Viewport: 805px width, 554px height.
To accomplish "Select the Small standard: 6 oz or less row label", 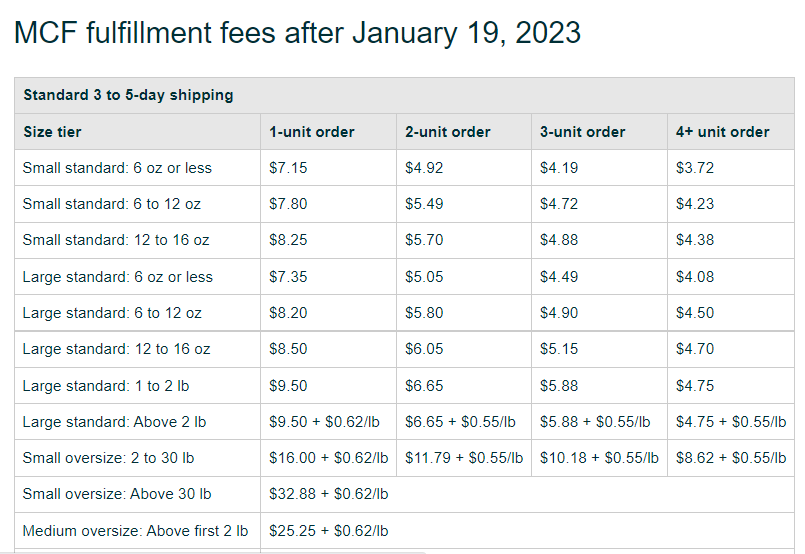I will (x=117, y=168).
